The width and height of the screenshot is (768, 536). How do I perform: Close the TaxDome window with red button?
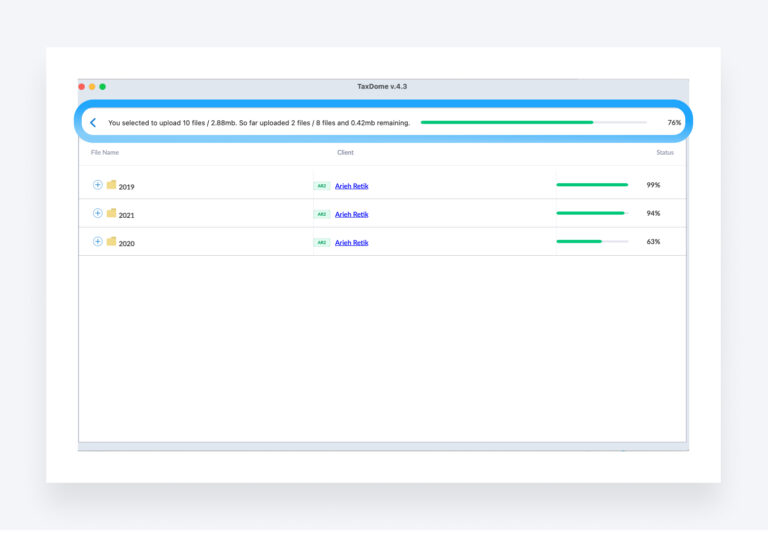(x=82, y=87)
